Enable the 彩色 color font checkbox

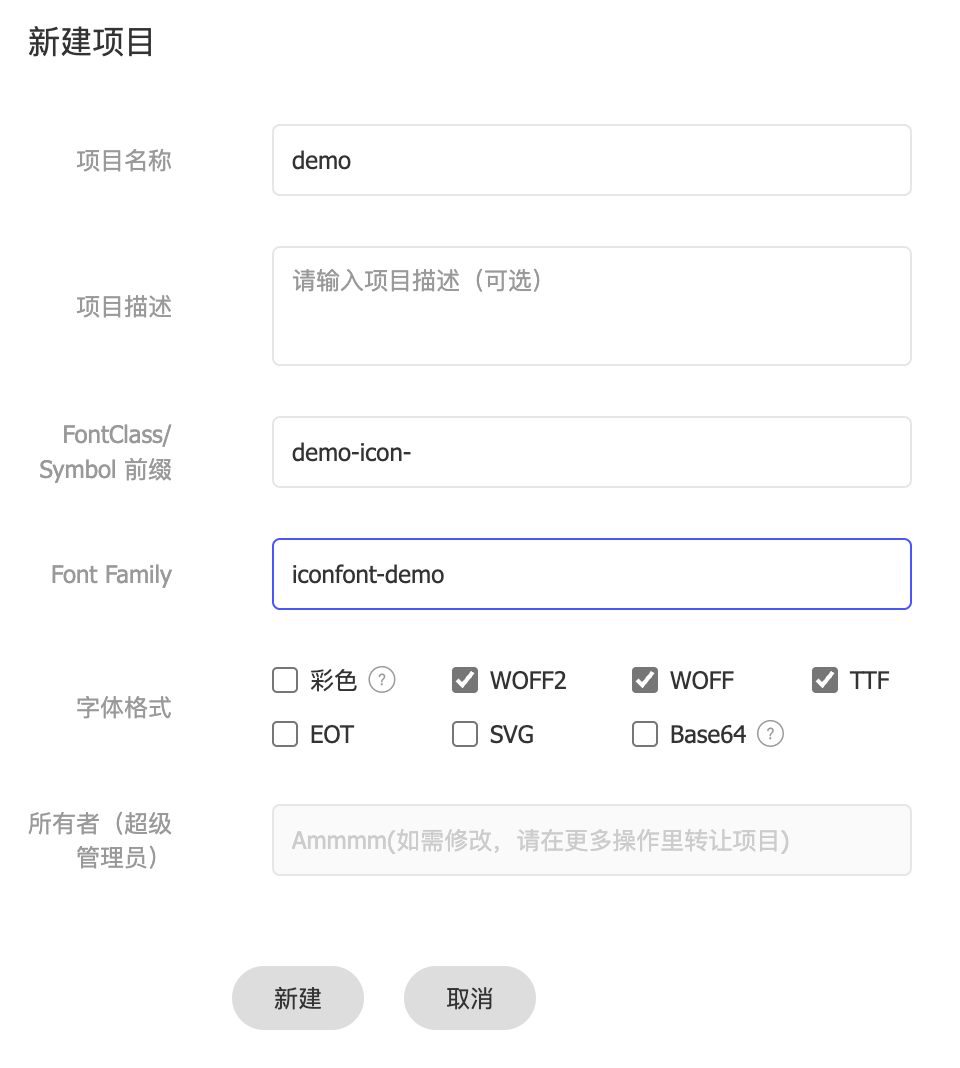(285, 681)
